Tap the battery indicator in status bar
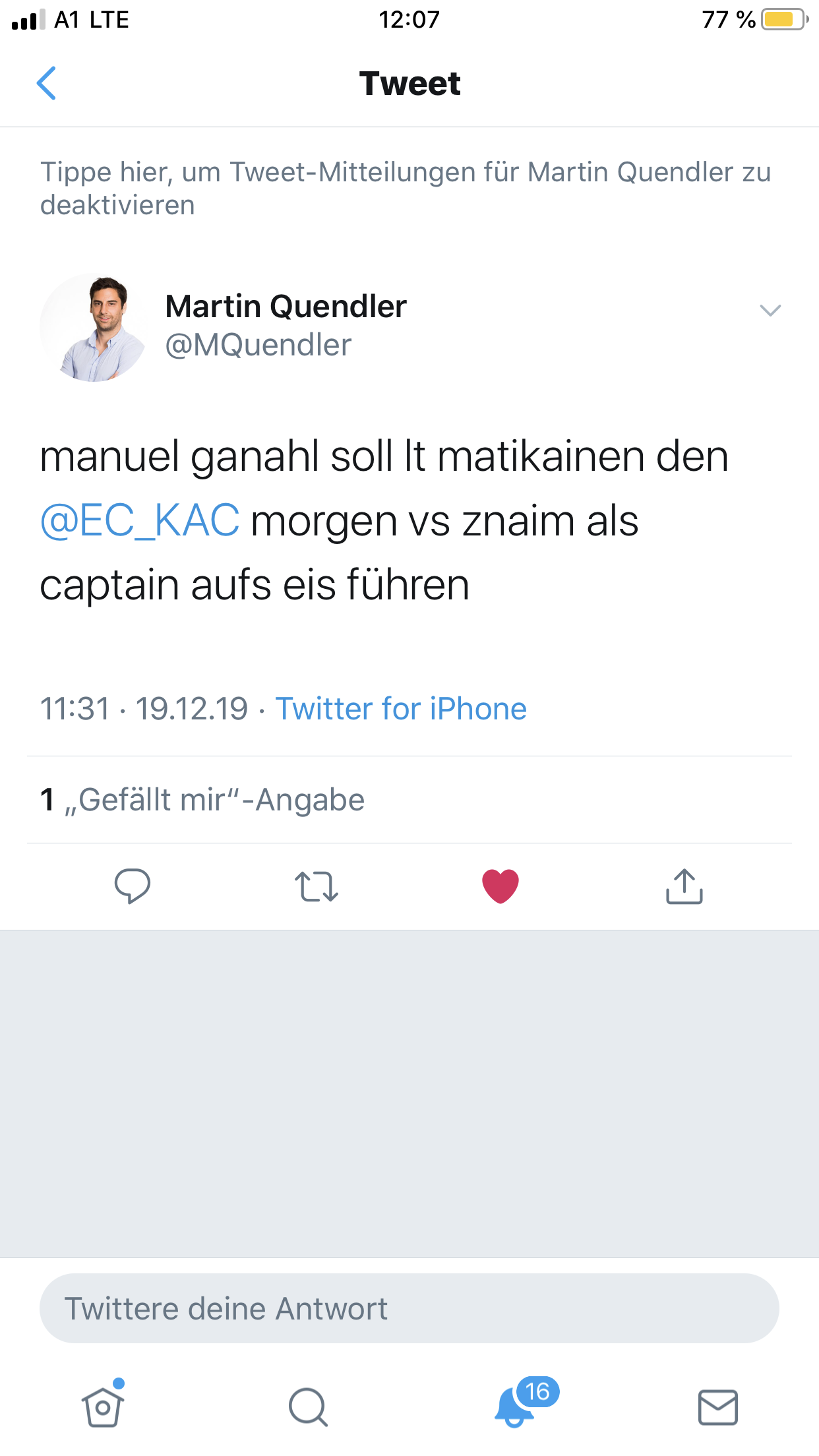Screen dimensions: 819x1456 tap(785, 20)
